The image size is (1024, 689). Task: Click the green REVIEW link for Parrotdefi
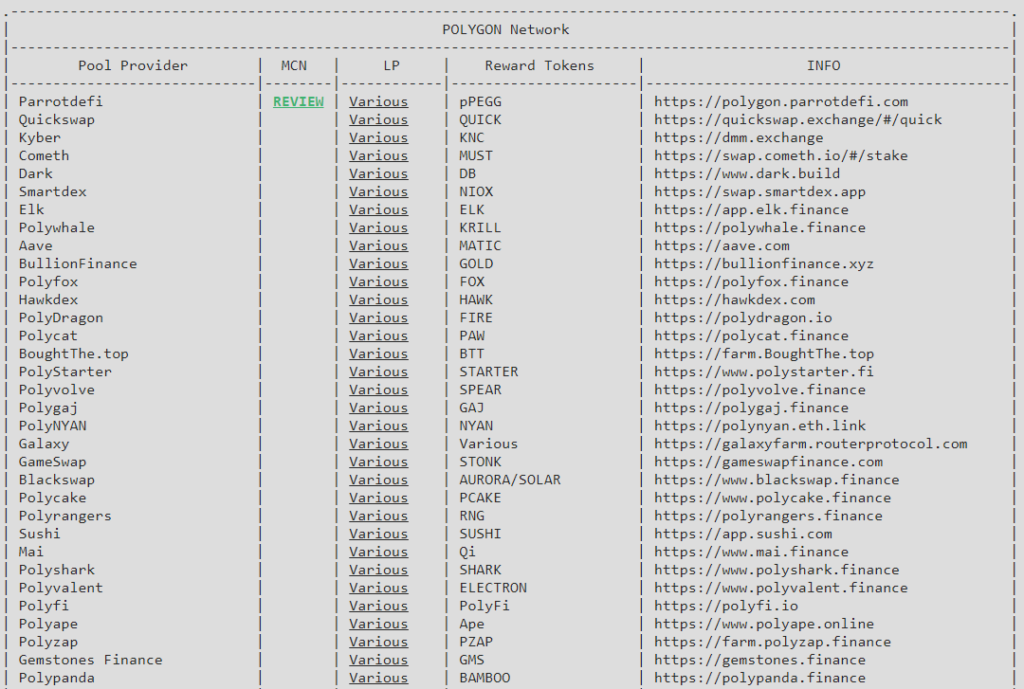point(298,102)
